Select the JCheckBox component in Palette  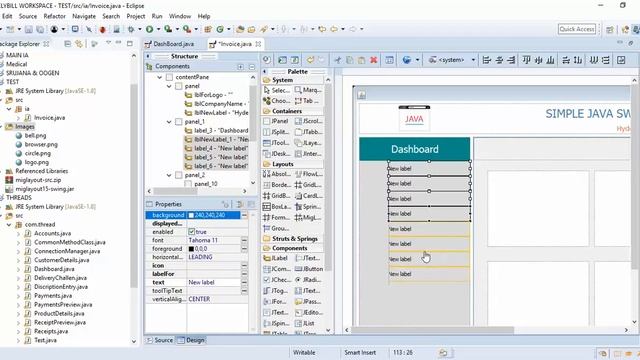(x=276, y=280)
